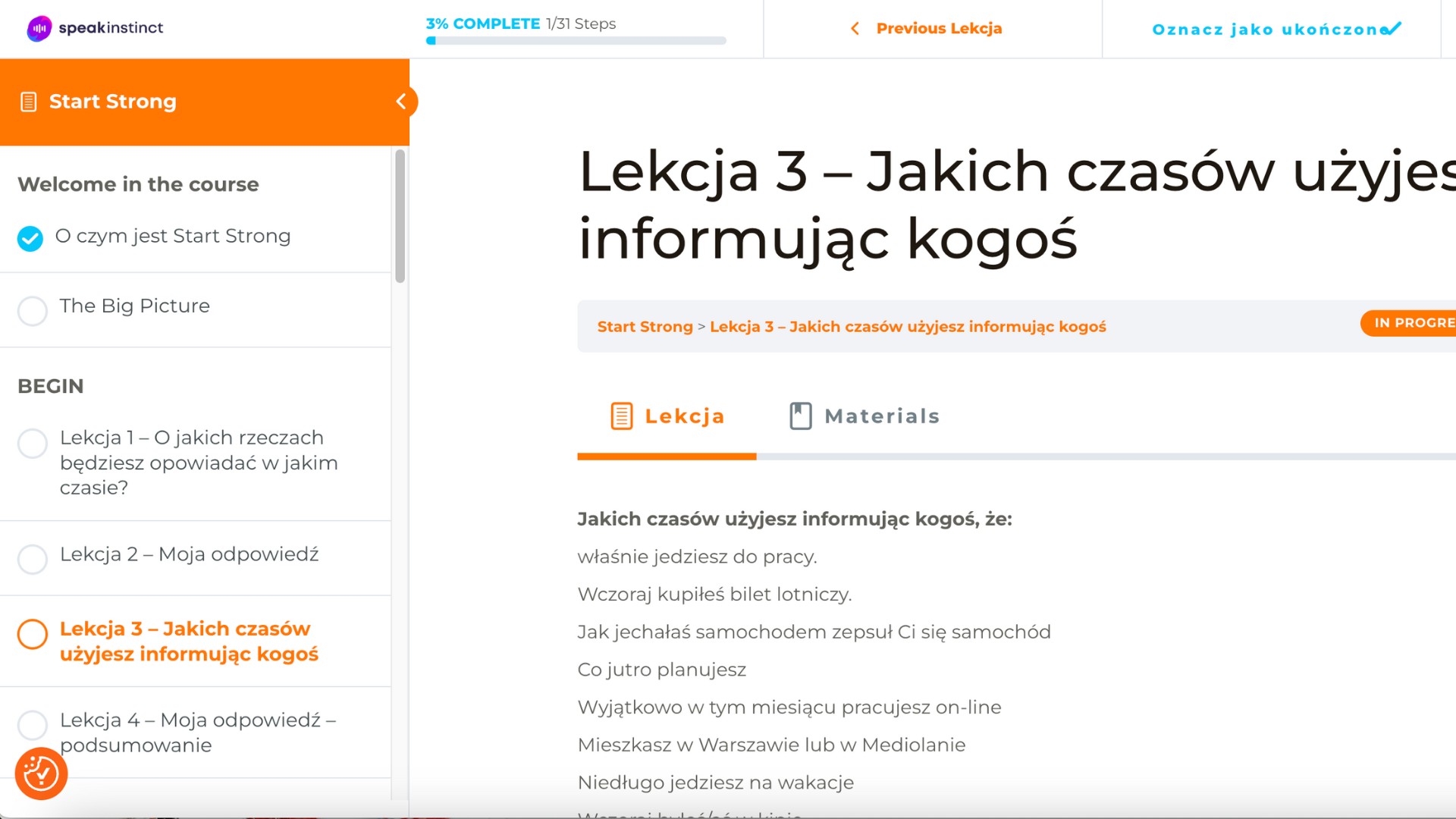Click the checkmark icon beside Oznacz jako ukończone
Image resolution: width=1456 pixels, height=819 pixels.
point(1392,29)
